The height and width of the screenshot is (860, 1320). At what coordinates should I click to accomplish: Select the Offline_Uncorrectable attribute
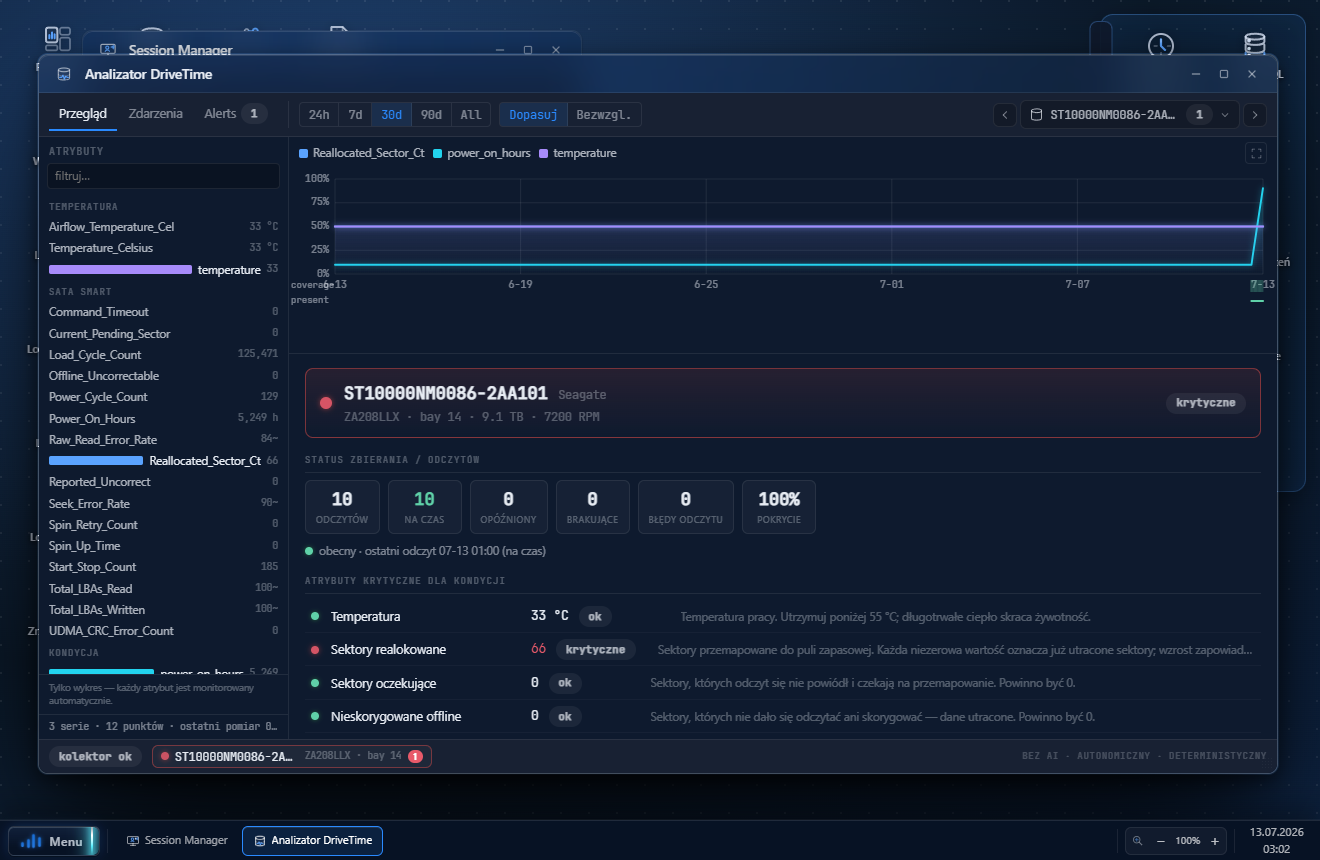point(164,376)
